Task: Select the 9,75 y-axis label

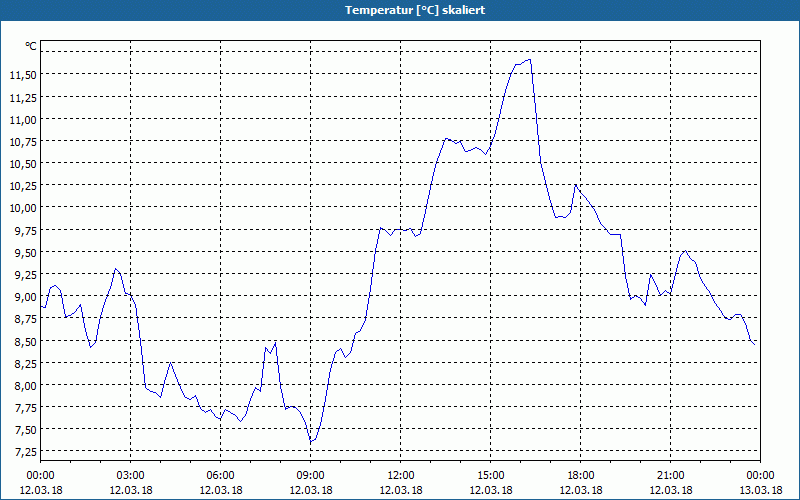Action: 26,231
